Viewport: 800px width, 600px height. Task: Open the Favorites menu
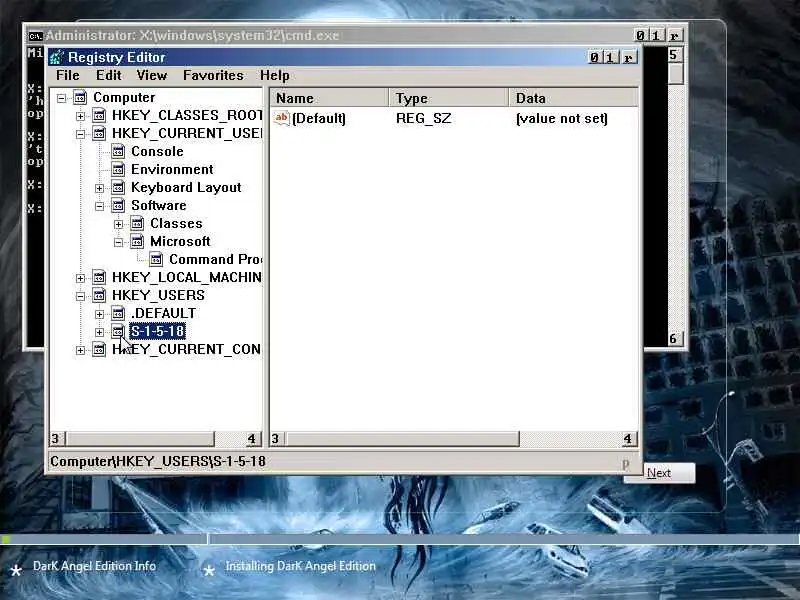[x=213, y=76]
